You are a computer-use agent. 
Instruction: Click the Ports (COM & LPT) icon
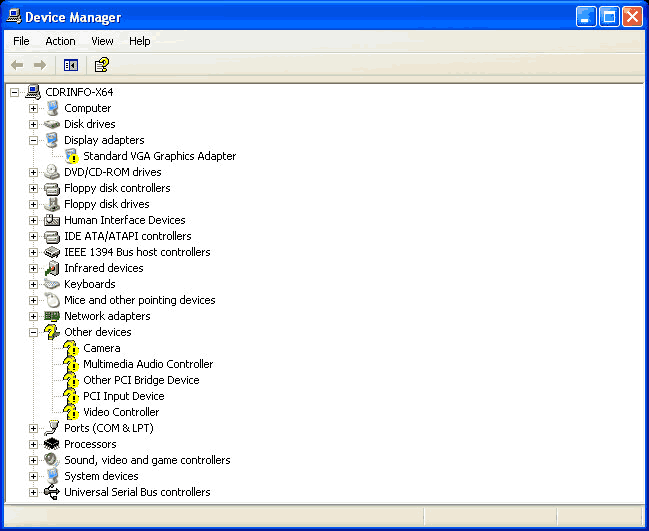52,428
